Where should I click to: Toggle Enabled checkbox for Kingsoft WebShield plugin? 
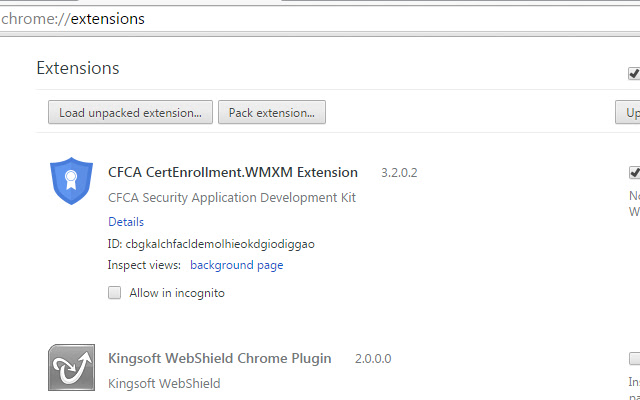tap(634, 358)
